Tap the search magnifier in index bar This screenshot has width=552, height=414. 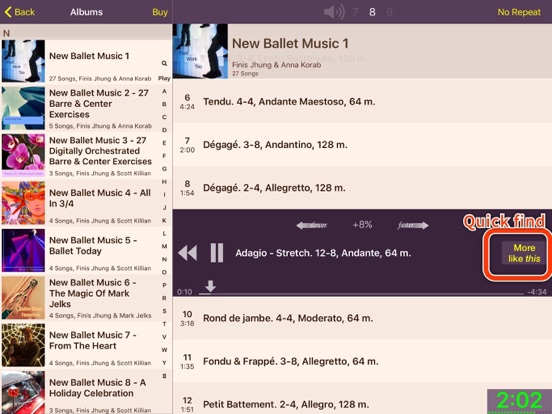click(164, 63)
